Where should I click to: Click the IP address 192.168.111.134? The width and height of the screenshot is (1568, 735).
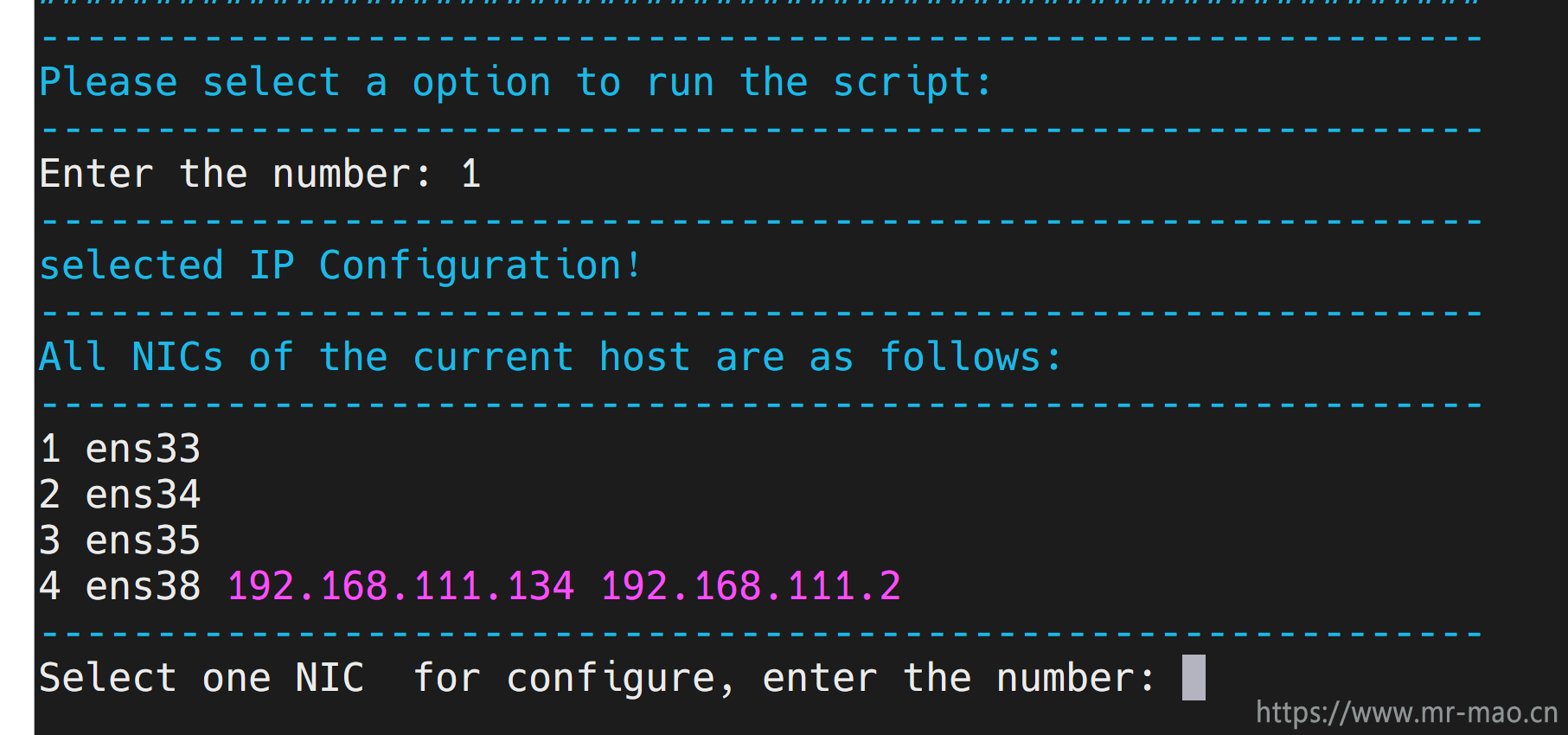[x=400, y=586]
